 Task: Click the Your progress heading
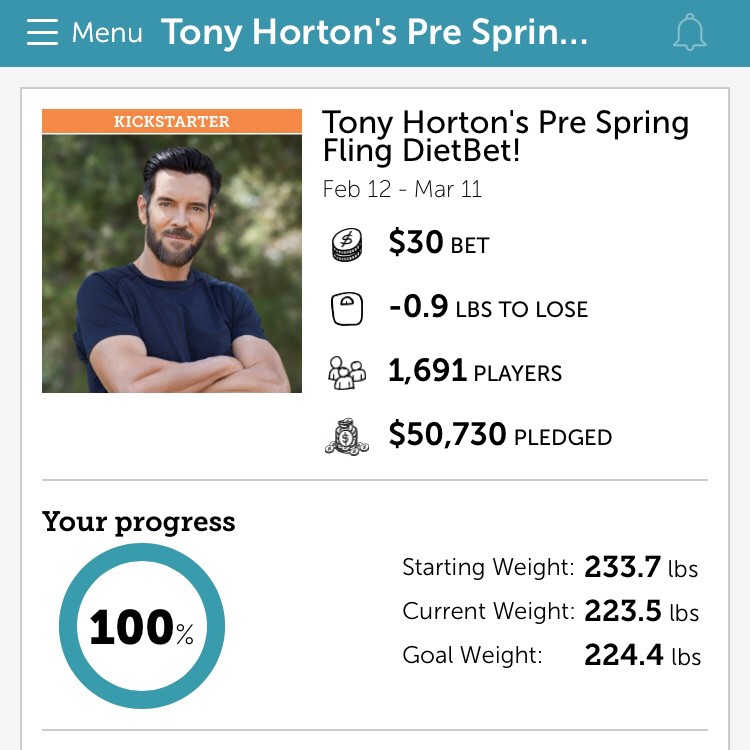[139, 522]
